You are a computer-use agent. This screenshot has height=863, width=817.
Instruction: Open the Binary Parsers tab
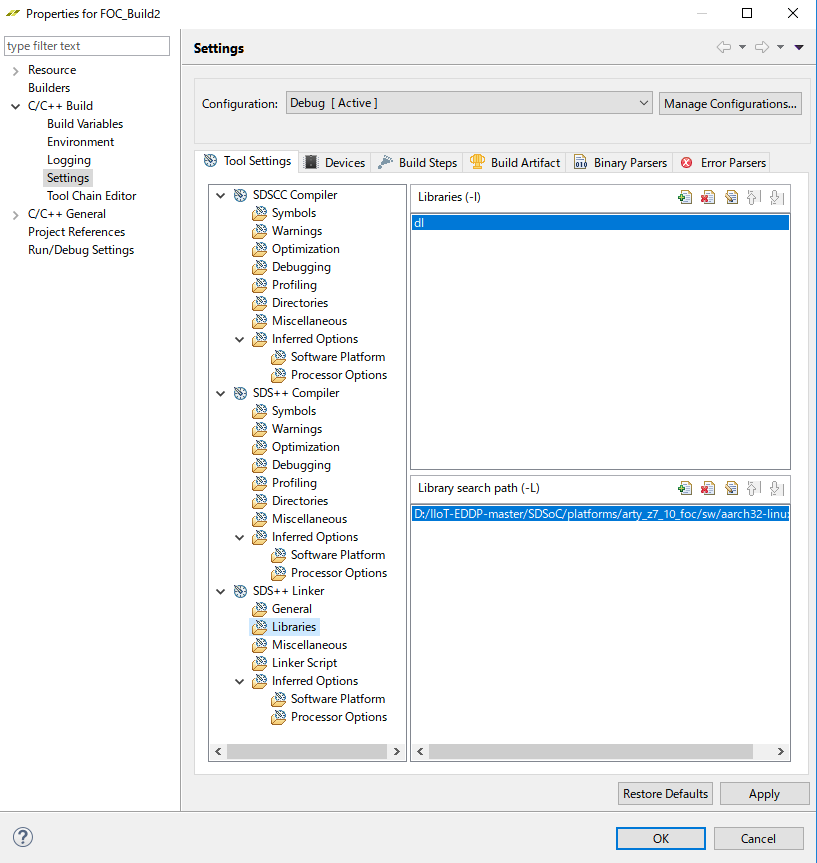click(620, 163)
